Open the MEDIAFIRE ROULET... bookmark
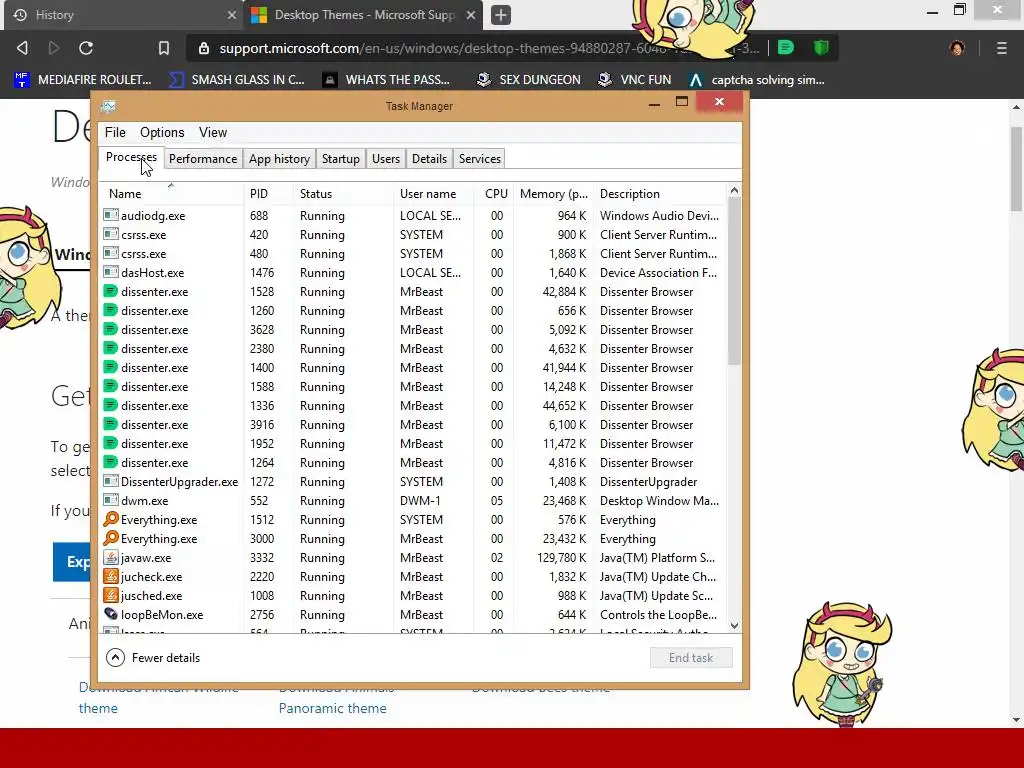 coord(83,80)
